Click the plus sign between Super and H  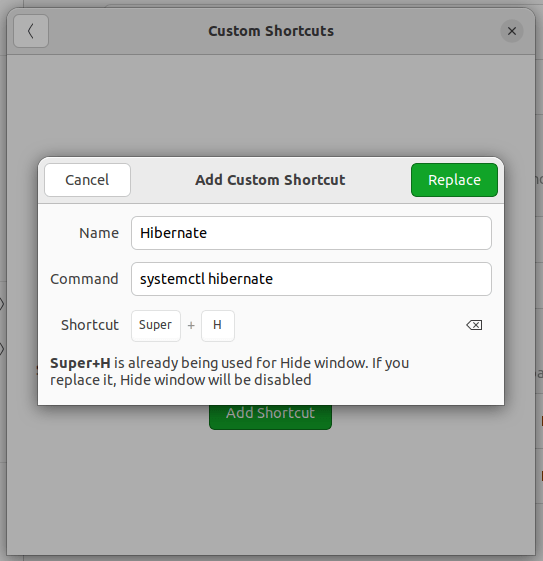click(191, 325)
